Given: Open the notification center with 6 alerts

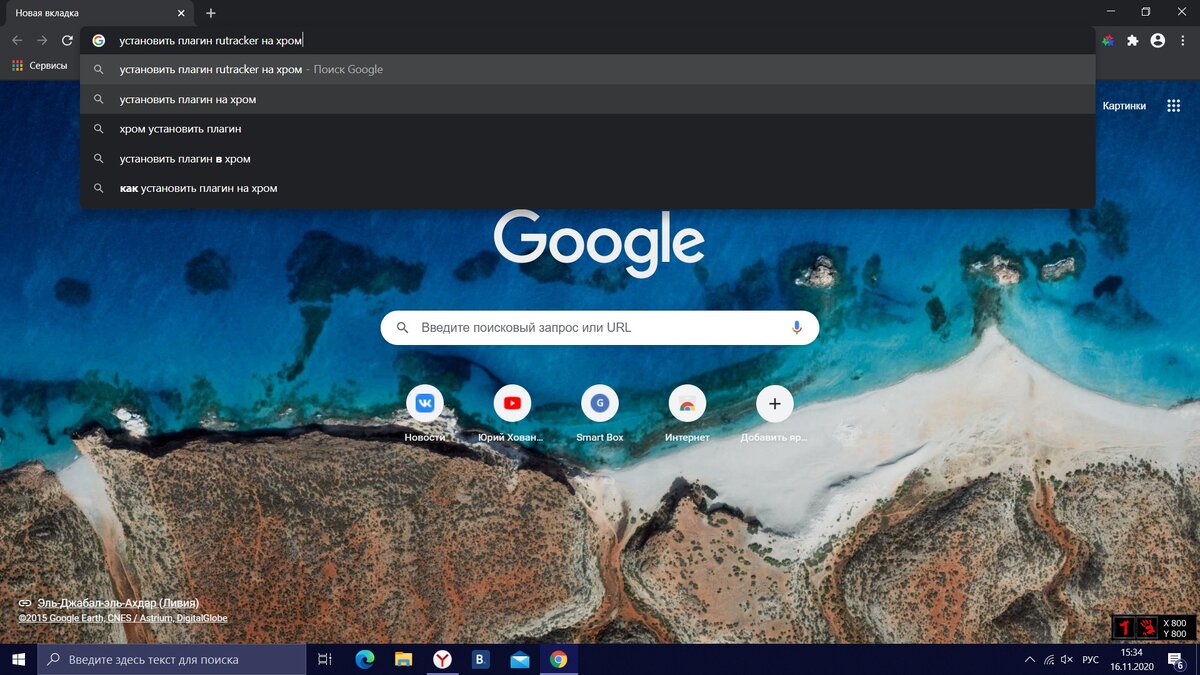Looking at the screenshot, I should tap(1176, 660).
